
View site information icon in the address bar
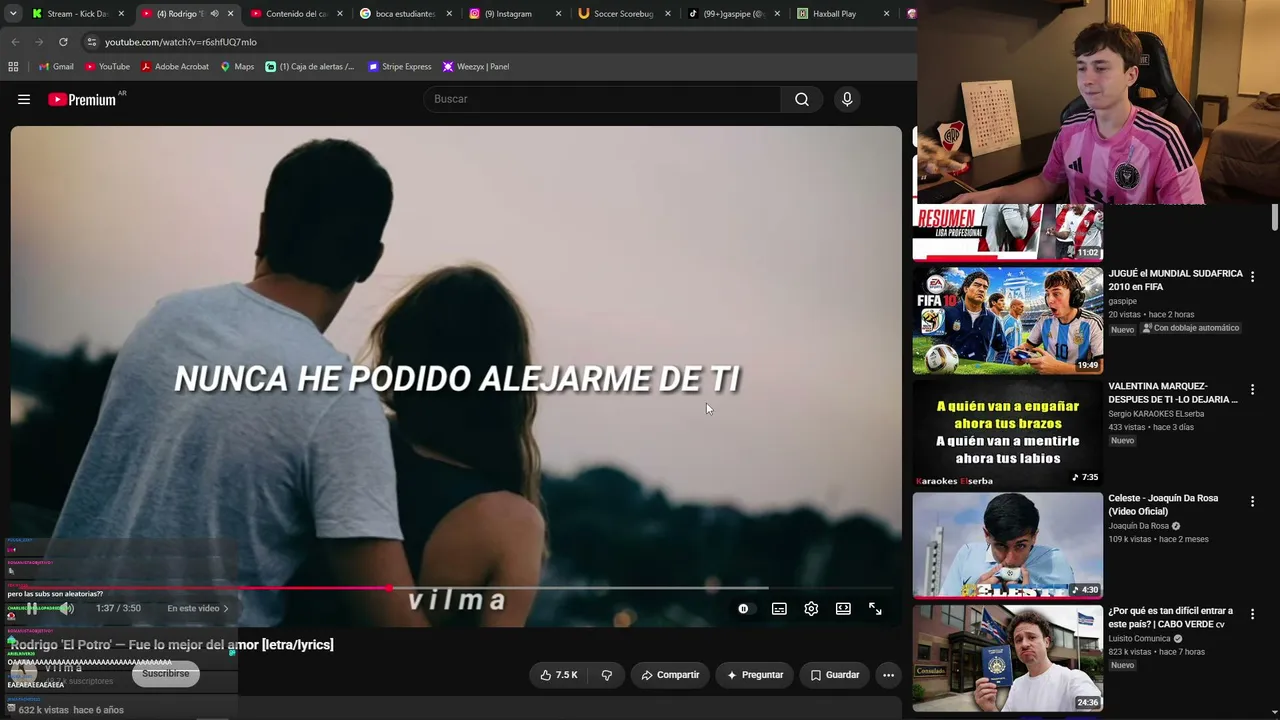(91, 42)
